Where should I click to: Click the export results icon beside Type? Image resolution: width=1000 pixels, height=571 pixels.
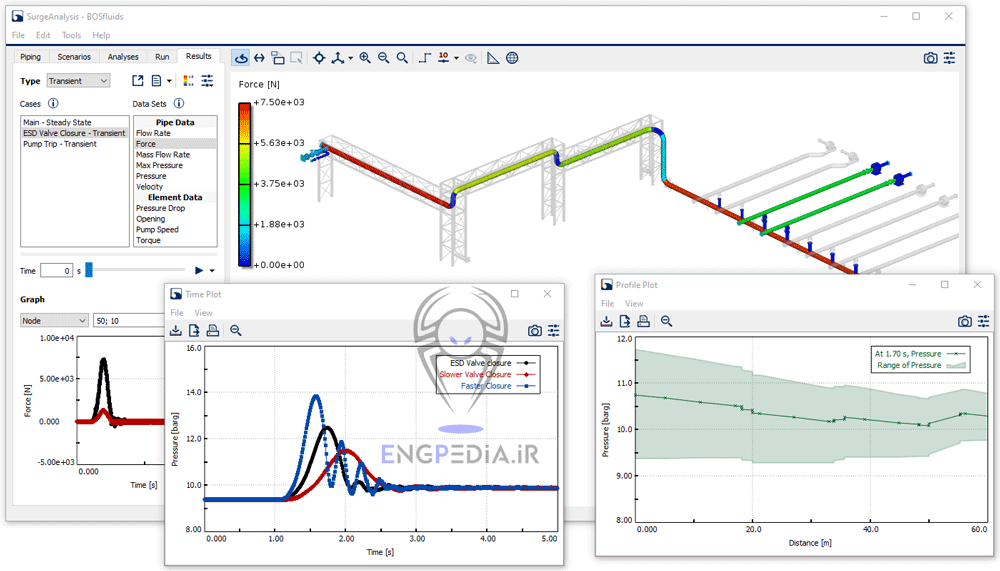pos(138,80)
